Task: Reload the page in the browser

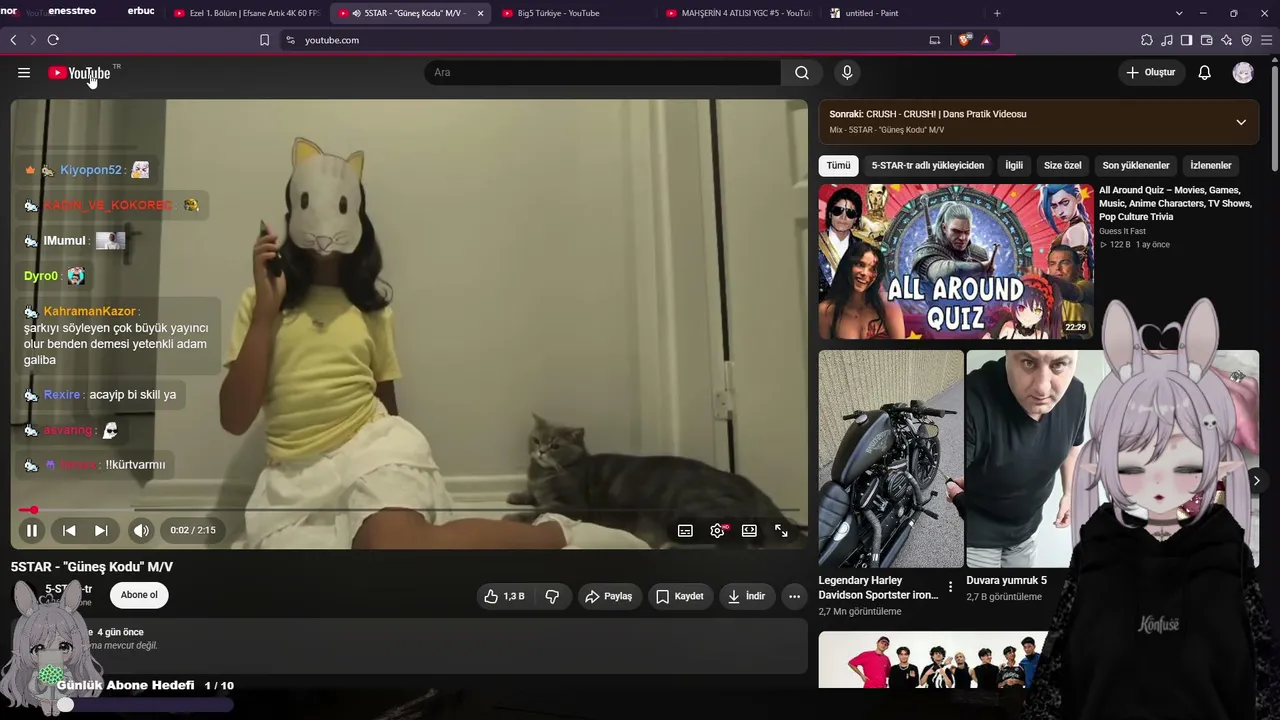Action: pos(53,40)
